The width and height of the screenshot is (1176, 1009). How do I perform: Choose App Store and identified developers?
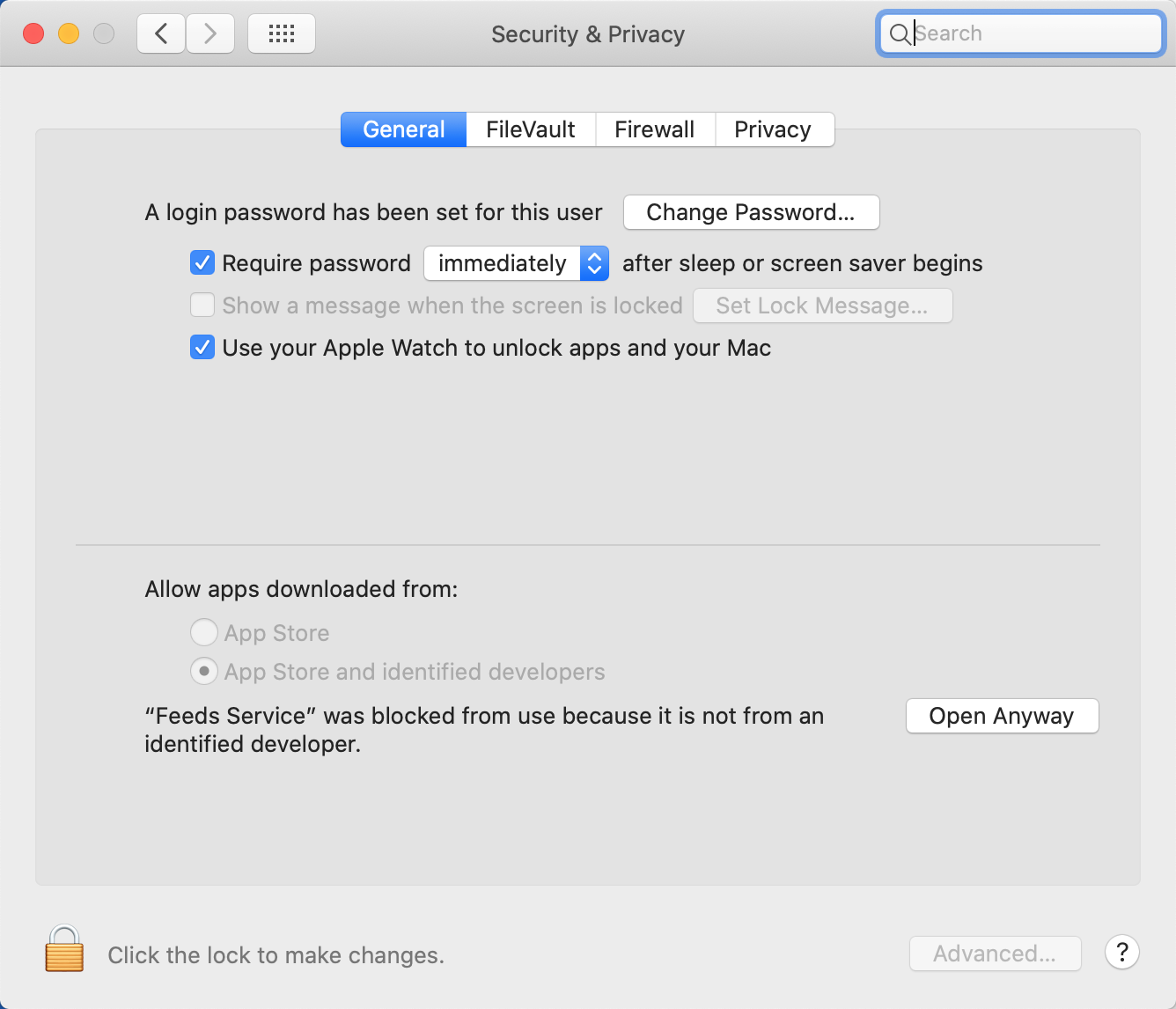(x=204, y=672)
